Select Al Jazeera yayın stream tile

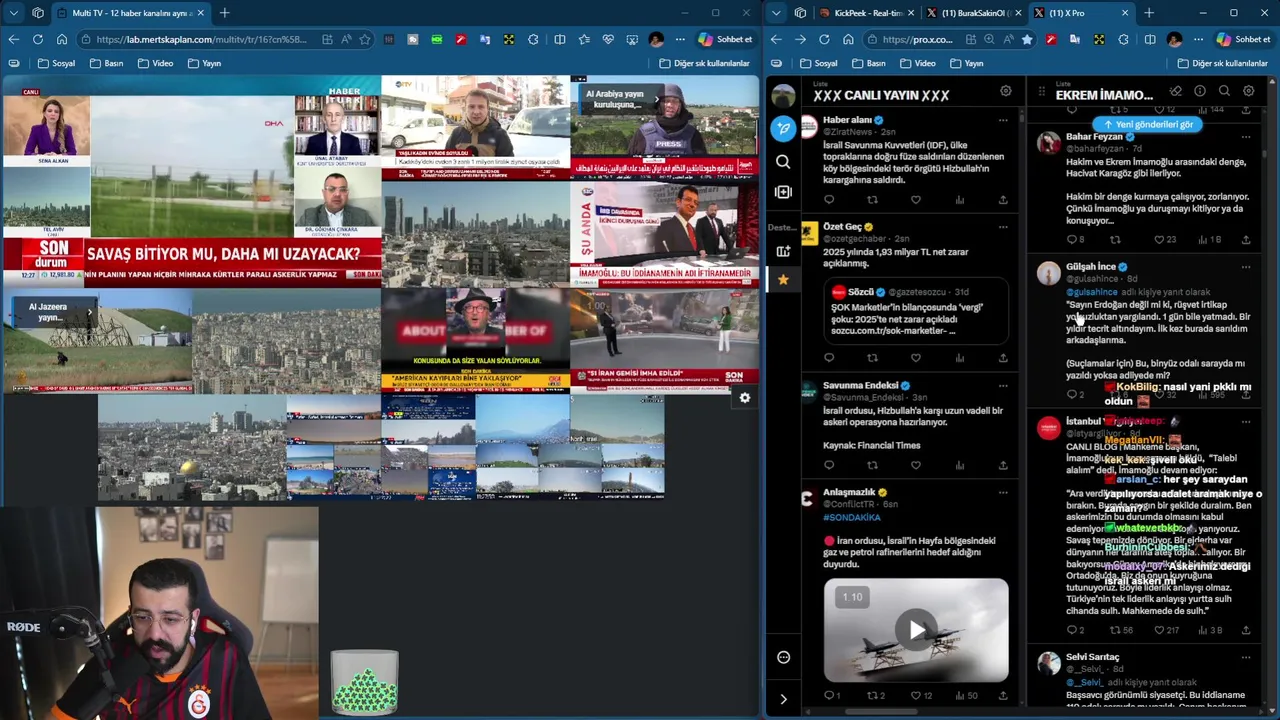(x=96, y=342)
